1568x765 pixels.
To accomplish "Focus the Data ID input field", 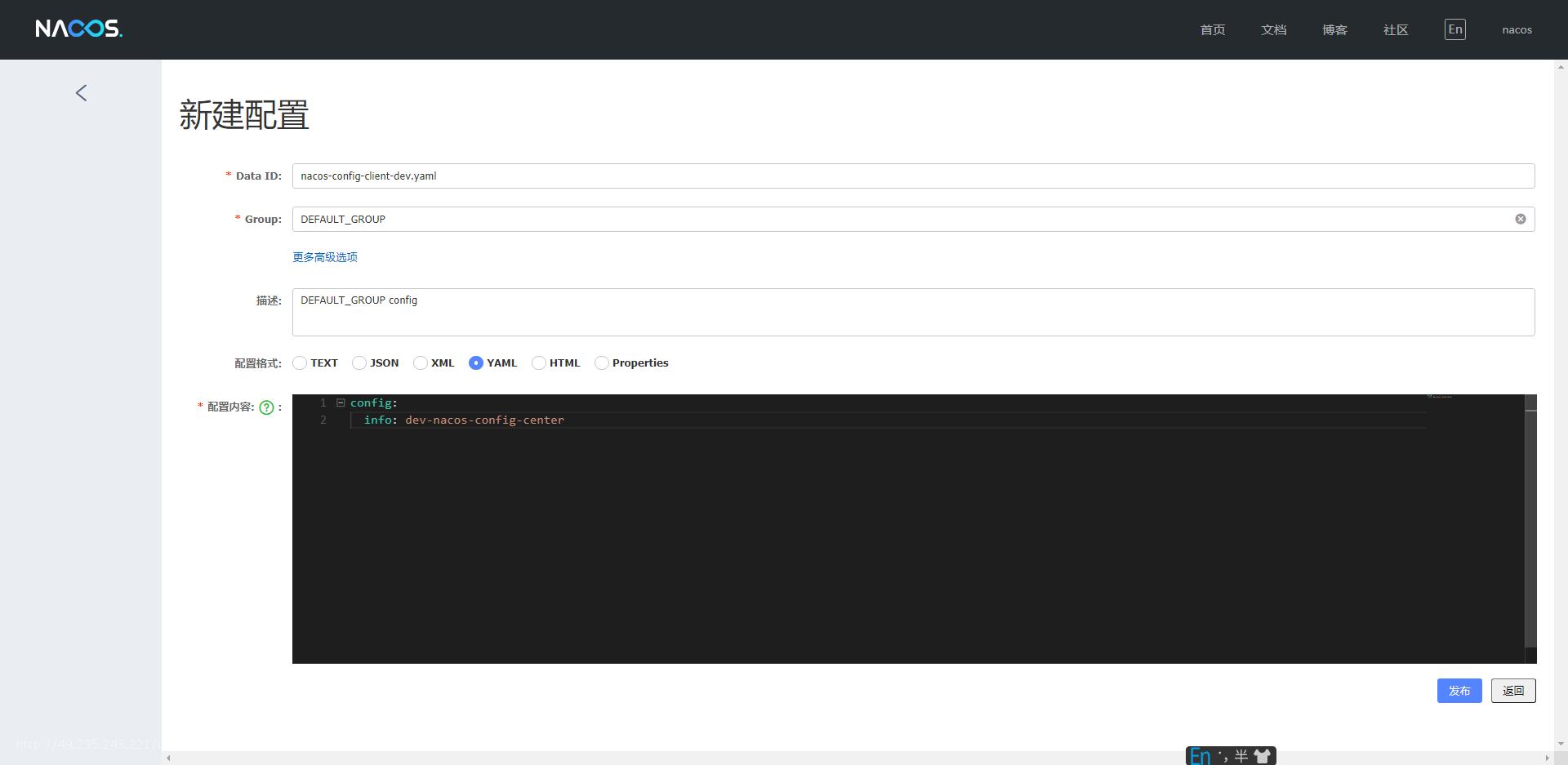I will (x=914, y=176).
